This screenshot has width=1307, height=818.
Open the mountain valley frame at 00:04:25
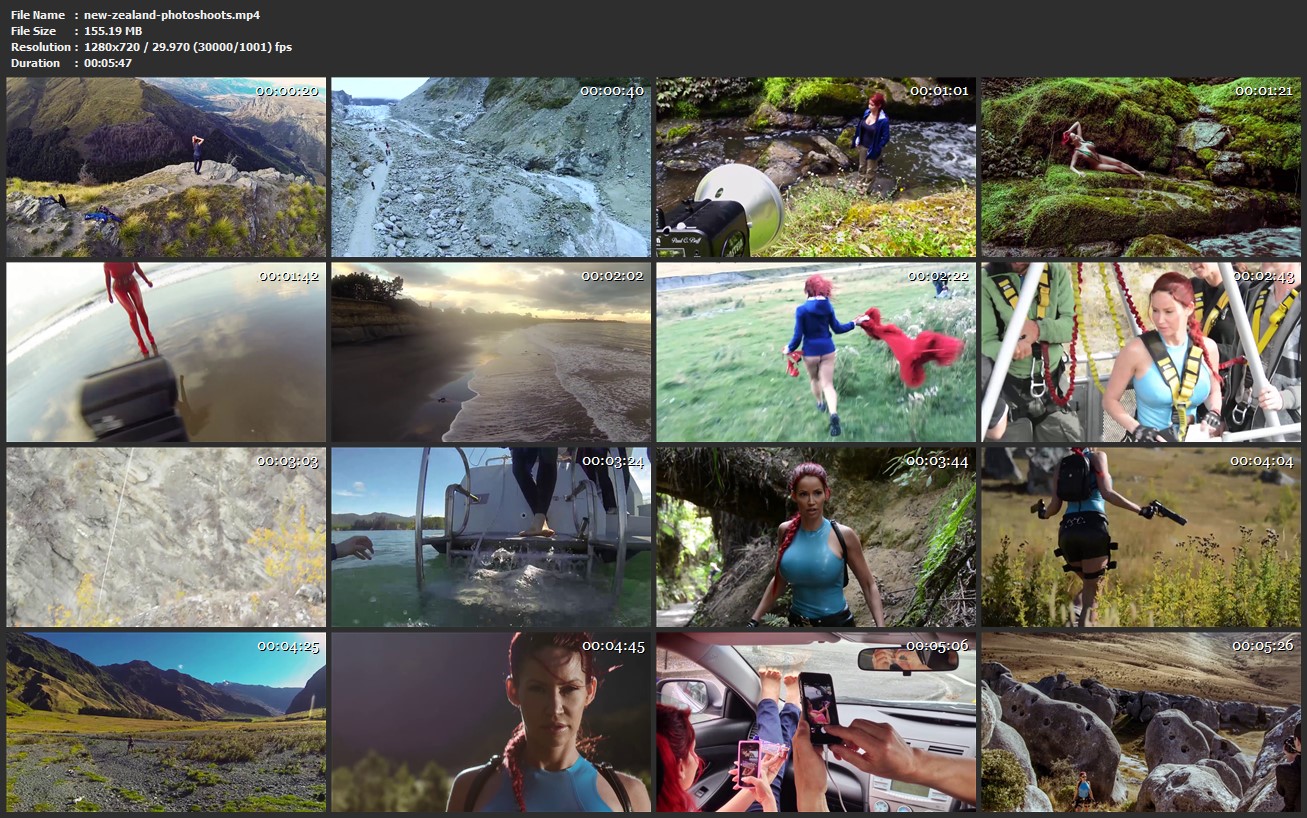coord(166,722)
